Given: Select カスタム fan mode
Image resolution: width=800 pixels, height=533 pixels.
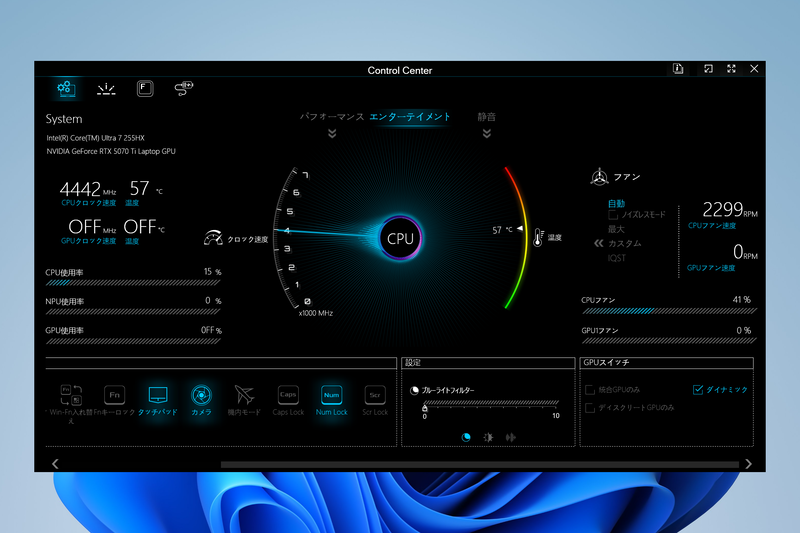Looking at the screenshot, I should [624, 244].
